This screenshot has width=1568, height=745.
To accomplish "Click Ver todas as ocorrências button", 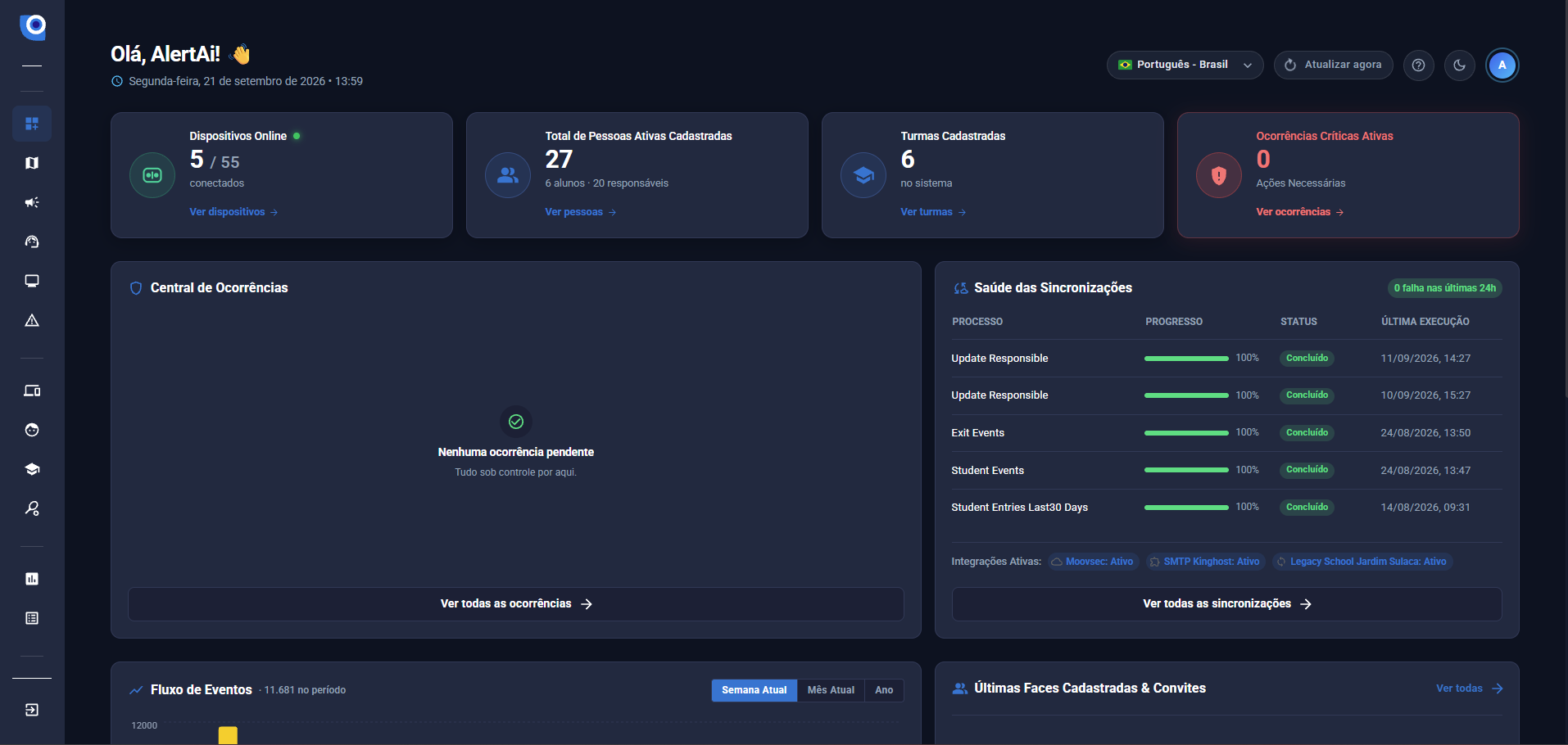I will pyautogui.click(x=516, y=603).
